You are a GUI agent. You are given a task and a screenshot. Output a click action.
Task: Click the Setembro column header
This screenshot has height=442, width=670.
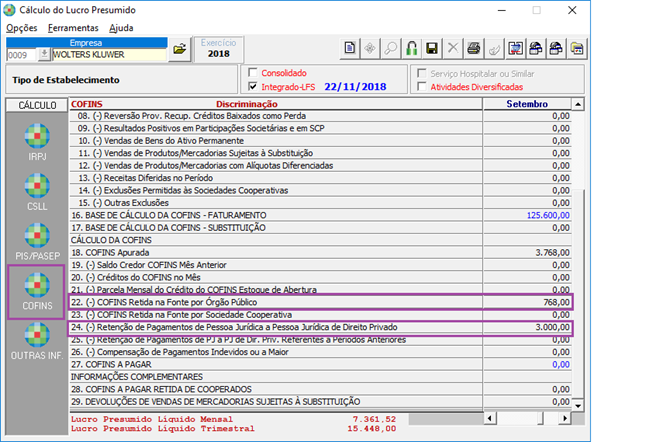point(527,104)
